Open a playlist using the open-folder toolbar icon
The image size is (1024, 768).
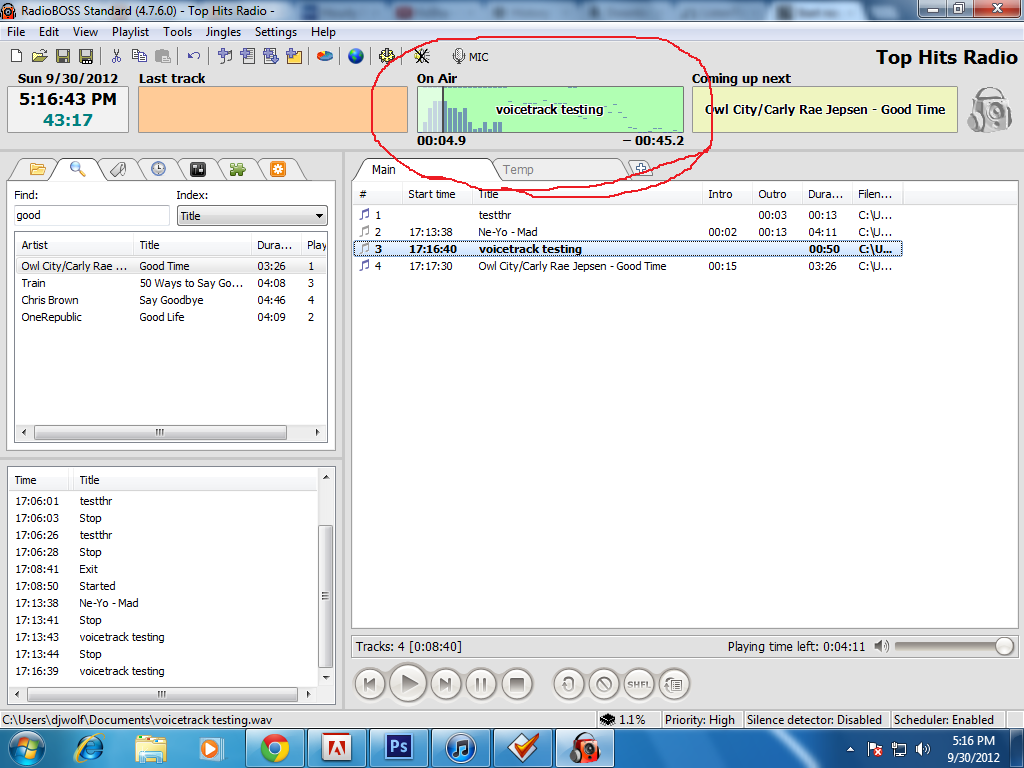coord(39,56)
